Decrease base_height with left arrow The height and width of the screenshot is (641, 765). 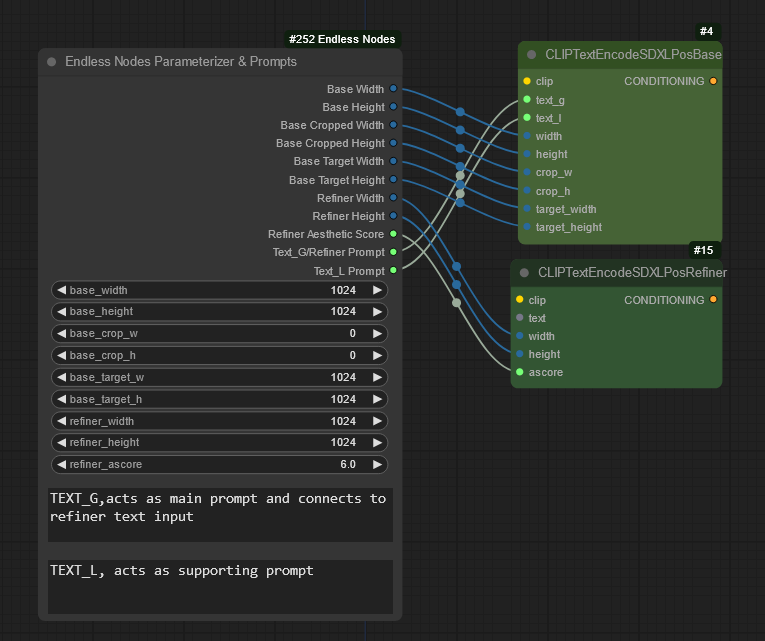[x=61, y=312]
